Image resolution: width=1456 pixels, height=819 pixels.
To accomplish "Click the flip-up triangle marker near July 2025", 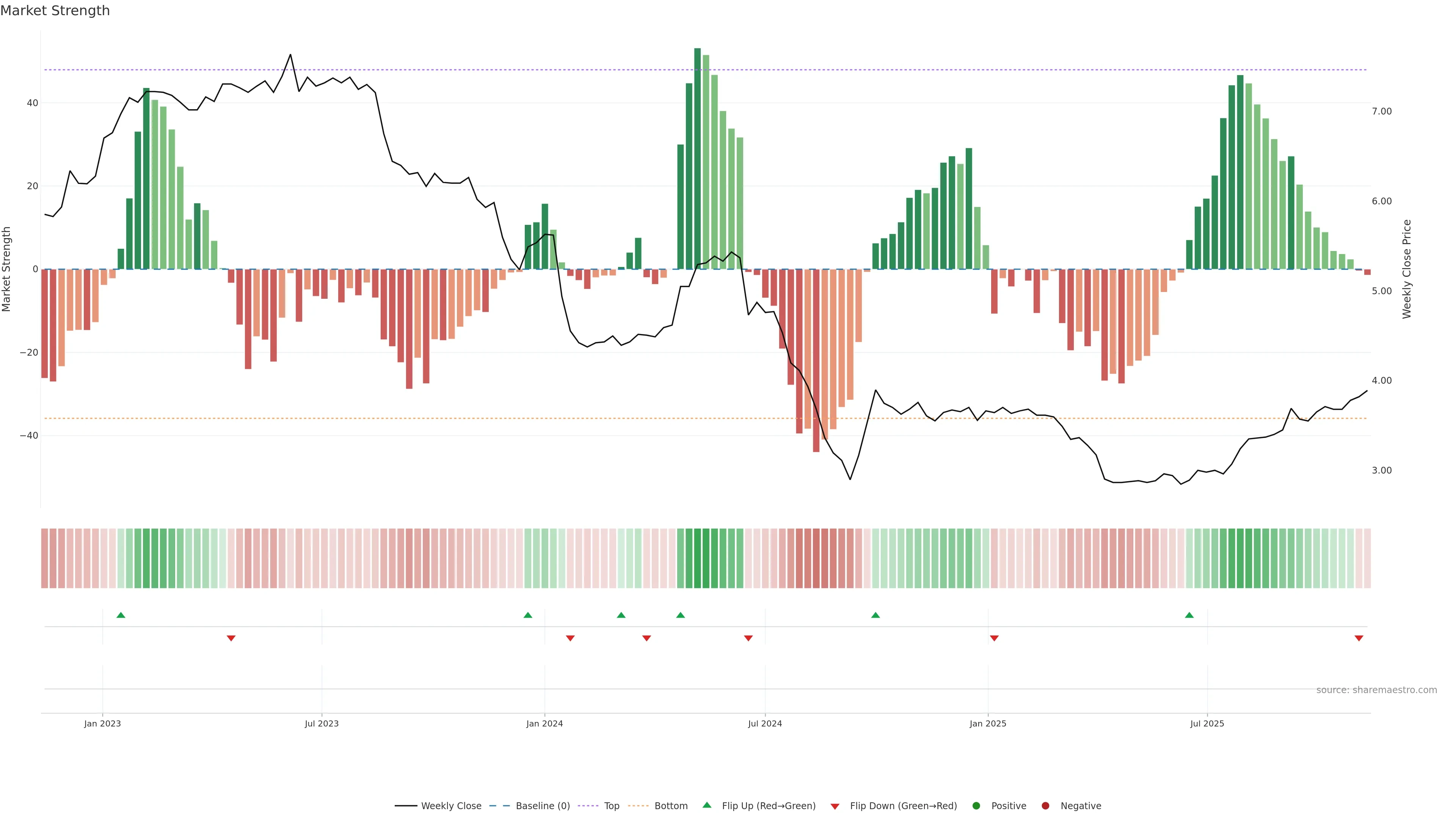I will pyautogui.click(x=1189, y=615).
